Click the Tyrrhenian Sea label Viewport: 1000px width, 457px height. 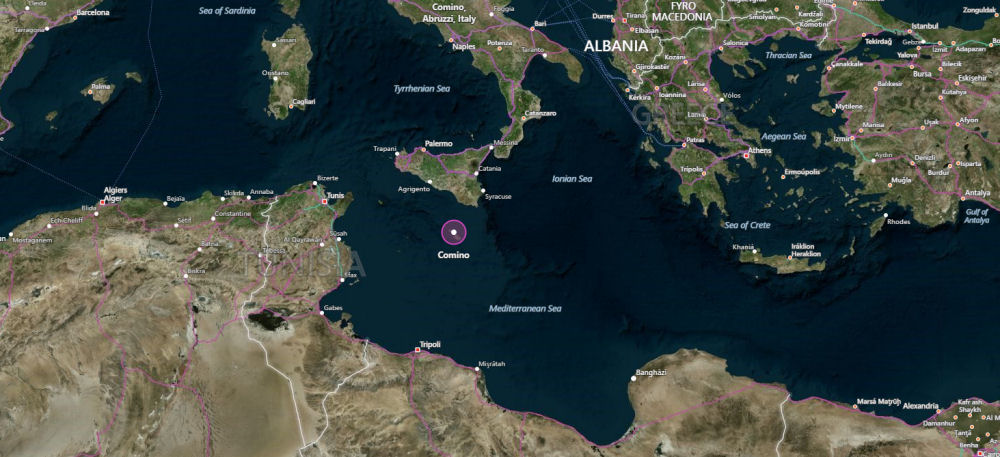[x=422, y=89]
